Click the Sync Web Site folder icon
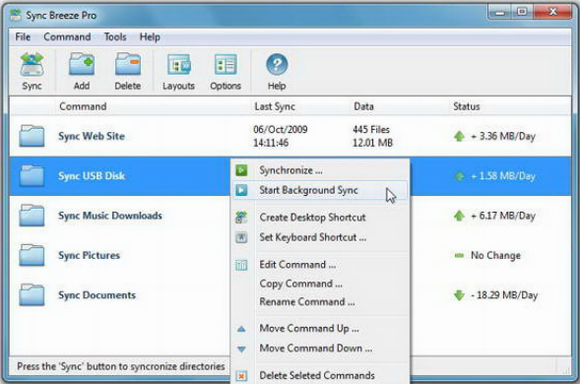Image resolution: width=580 pixels, height=384 pixels. point(32,136)
